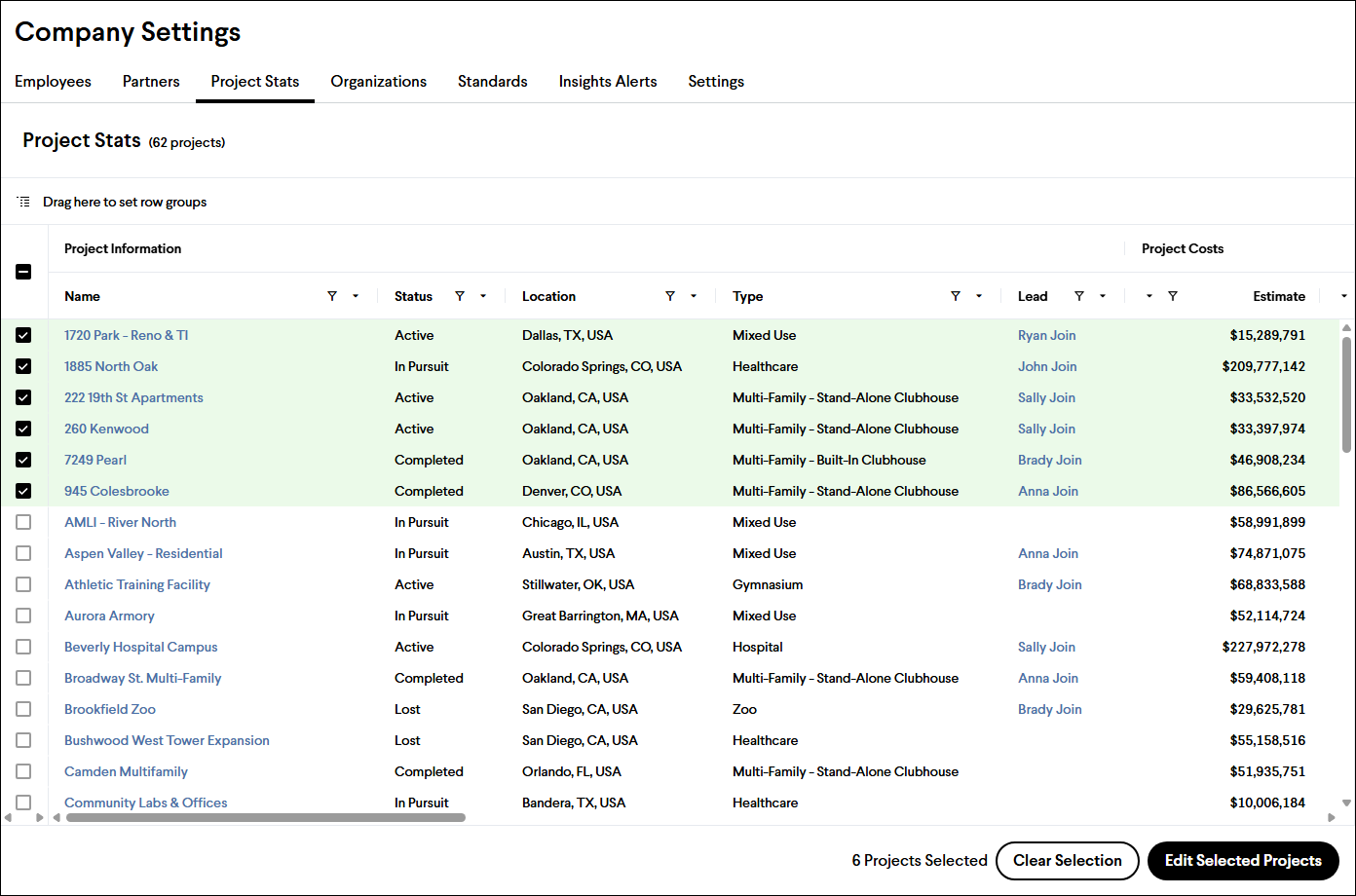The height and width of the screenshot is (896, 1356).
Task: Click the Orlando, FL, USA cell
Action: click(572, 771)
